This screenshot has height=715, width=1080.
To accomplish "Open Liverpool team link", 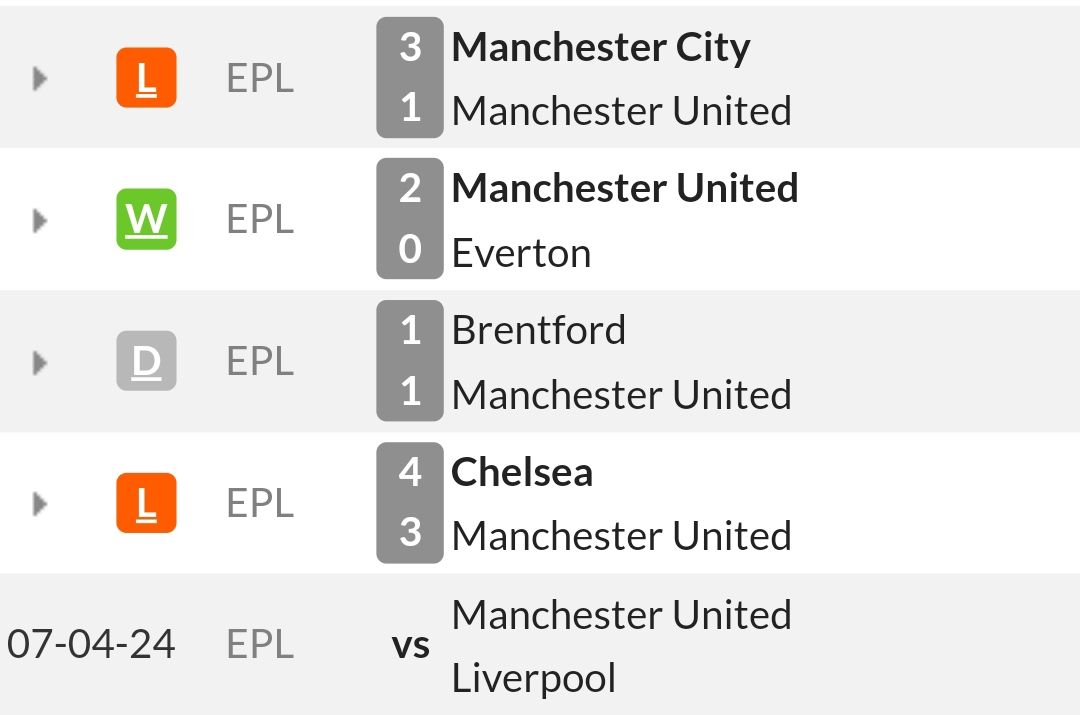I will tap(534, 678).
